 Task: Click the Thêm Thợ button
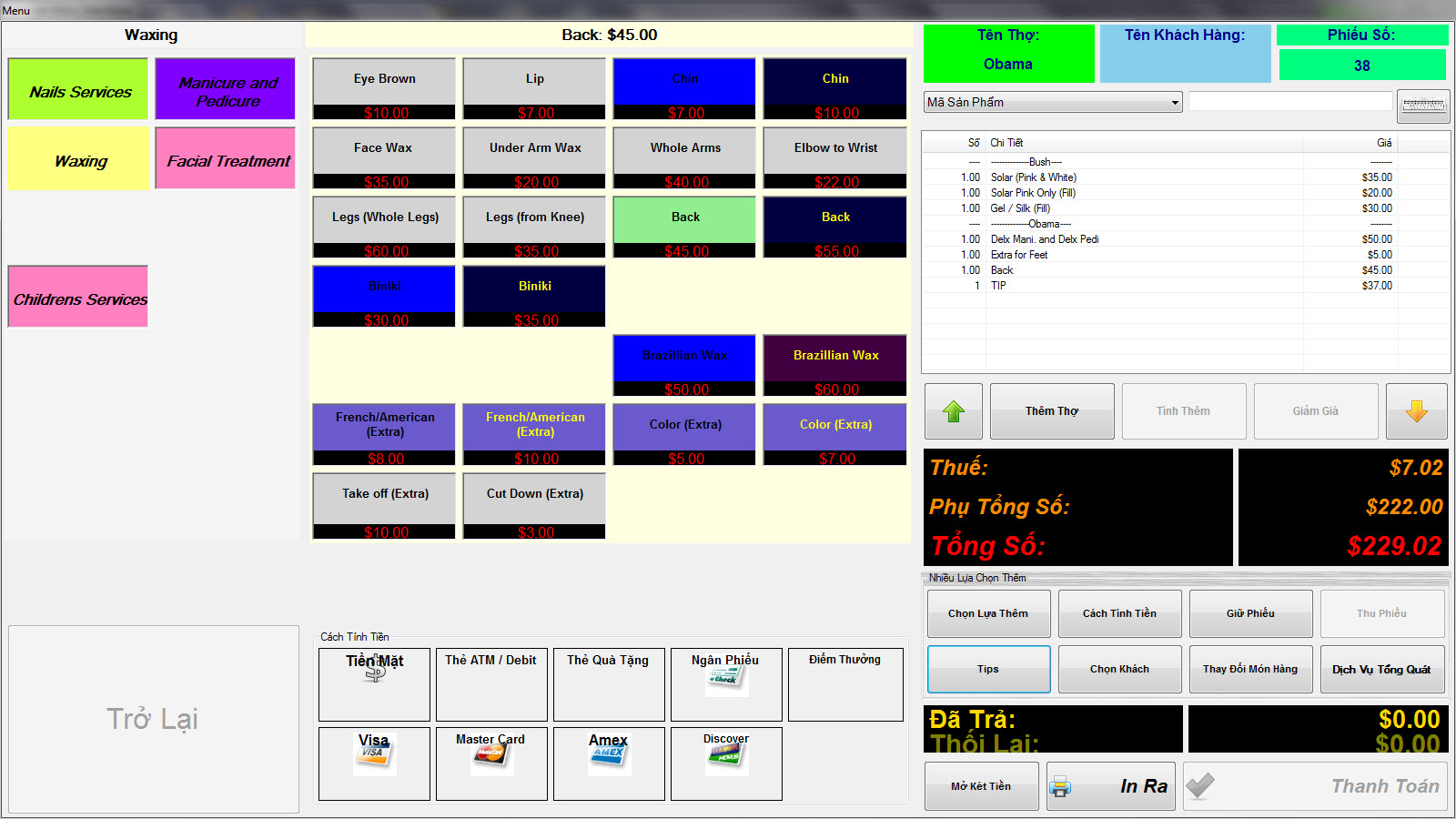[x=1051, y=411]
